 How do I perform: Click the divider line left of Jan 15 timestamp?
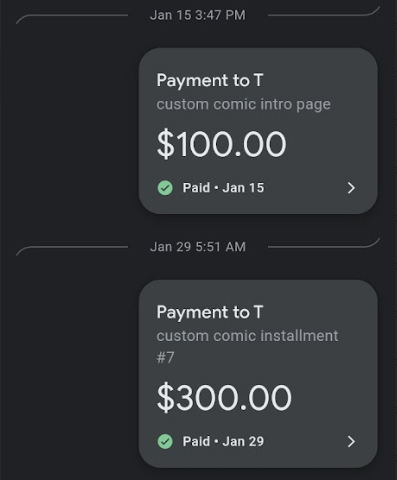[x=72, y=17]
